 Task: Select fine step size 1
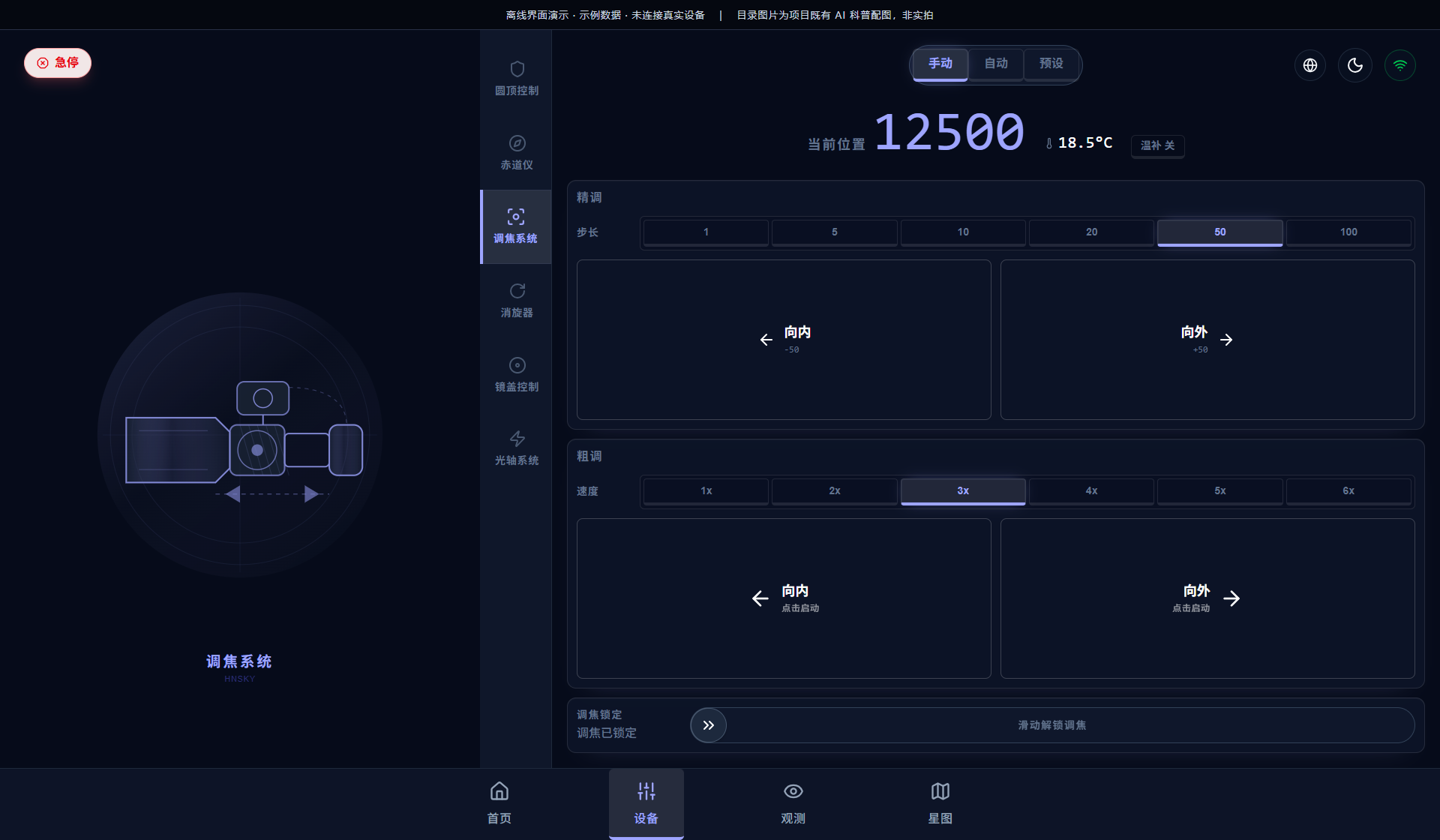(706, 232)
